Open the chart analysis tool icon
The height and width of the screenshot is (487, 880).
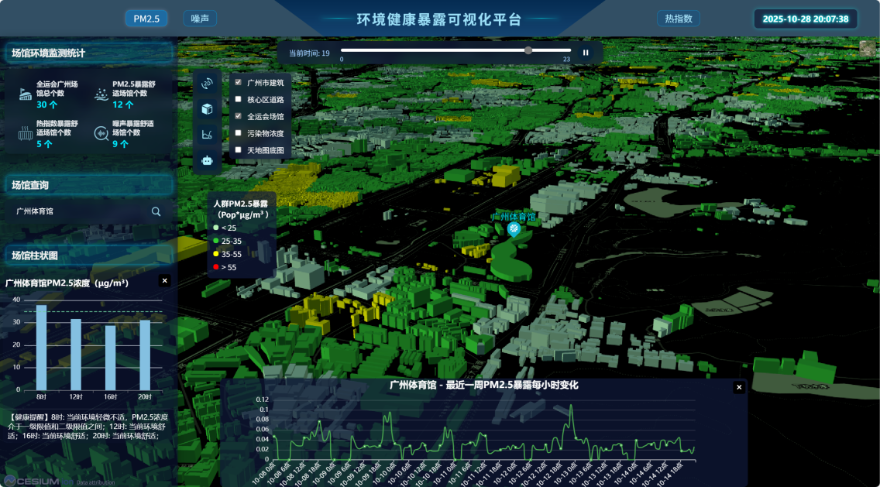(207, 133)
